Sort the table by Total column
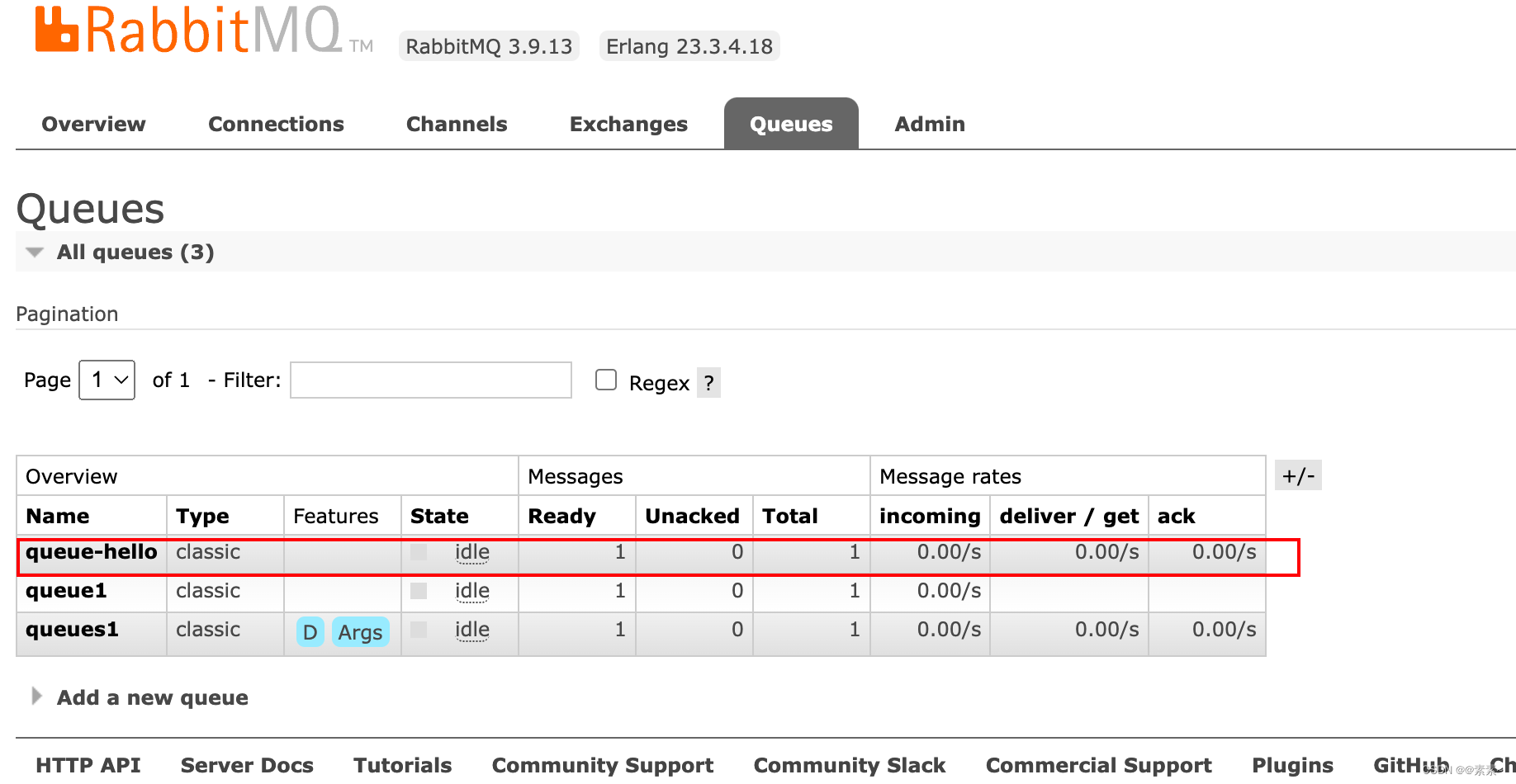The width and height of the screenshot is (1516, 784). (789, 517)
